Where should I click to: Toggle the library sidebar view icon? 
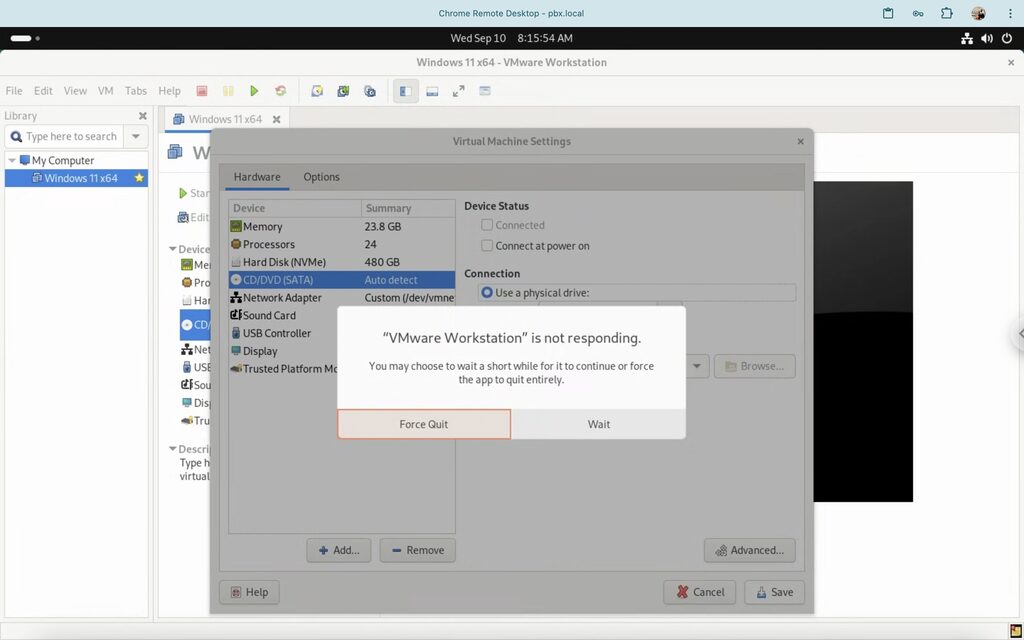point(405,91)
